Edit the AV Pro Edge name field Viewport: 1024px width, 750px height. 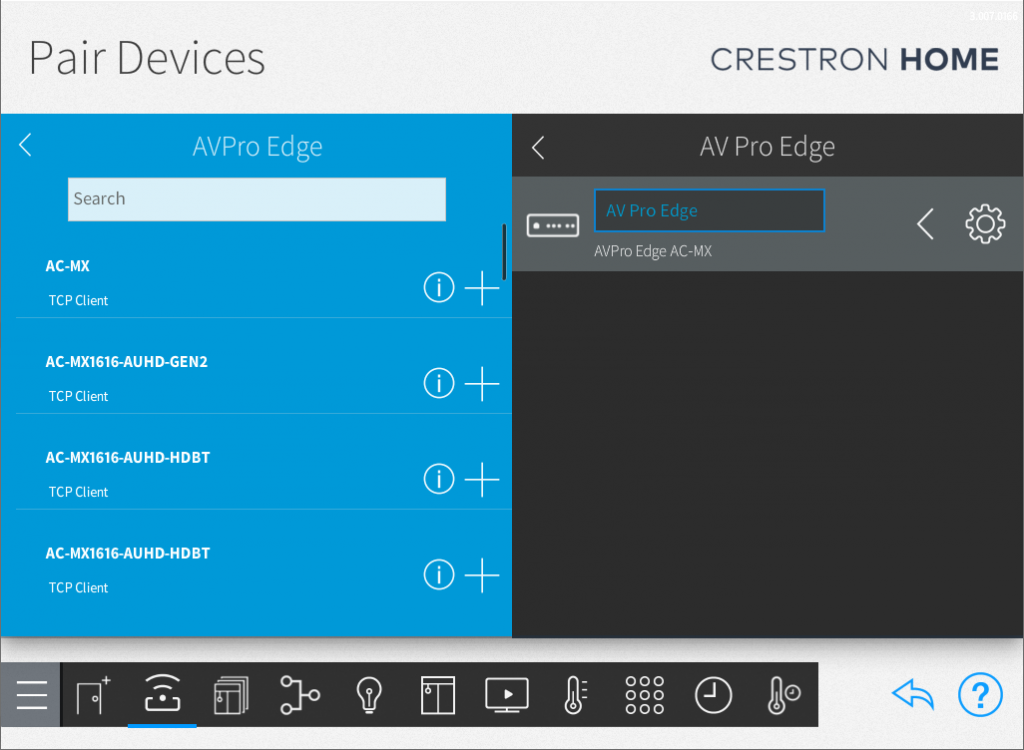click(x=709, y=210)
